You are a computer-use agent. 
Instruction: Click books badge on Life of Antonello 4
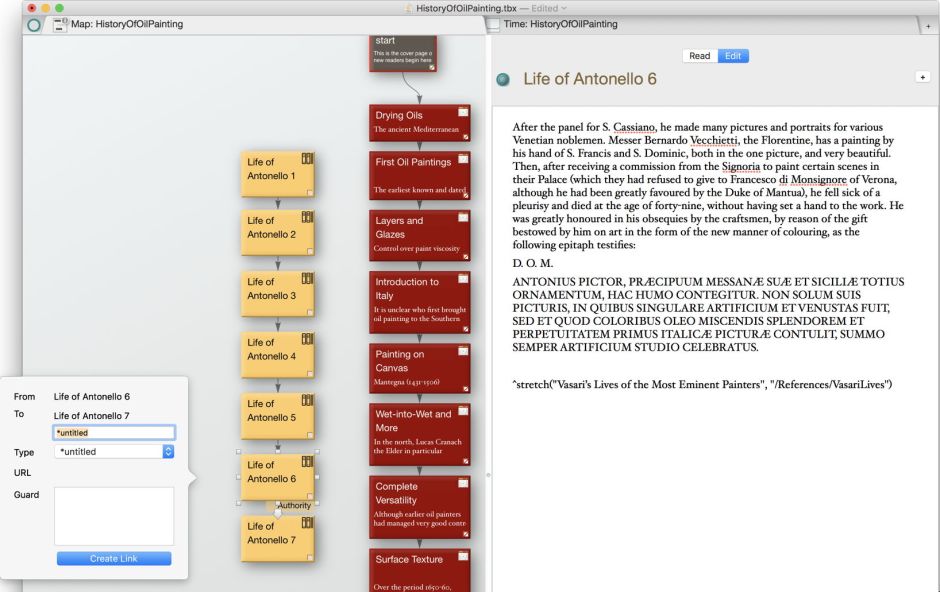[x=307, y=340]
